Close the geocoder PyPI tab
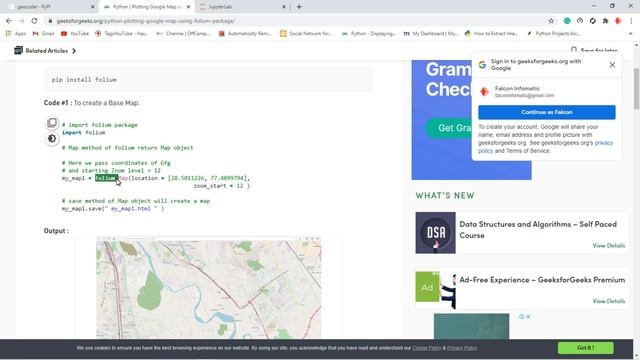Screen dimensions: 640x360 (92, 7)
